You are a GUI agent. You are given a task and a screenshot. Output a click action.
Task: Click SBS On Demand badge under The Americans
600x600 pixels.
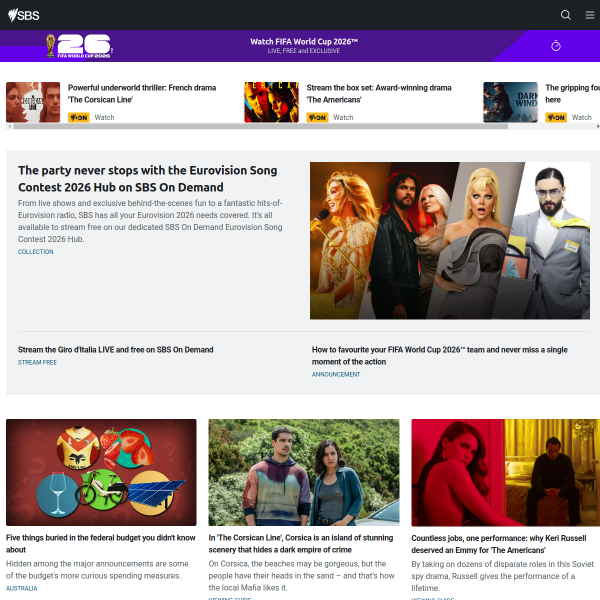[317, 117]
